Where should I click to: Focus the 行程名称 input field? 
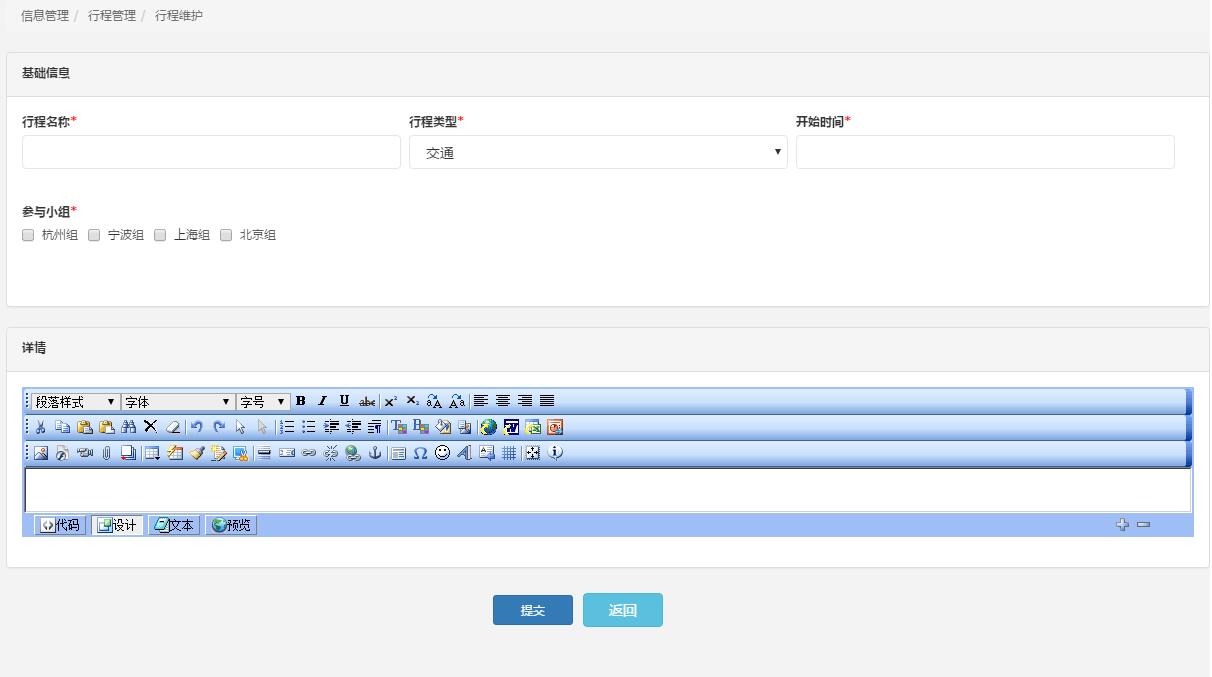tap(211, 152)
